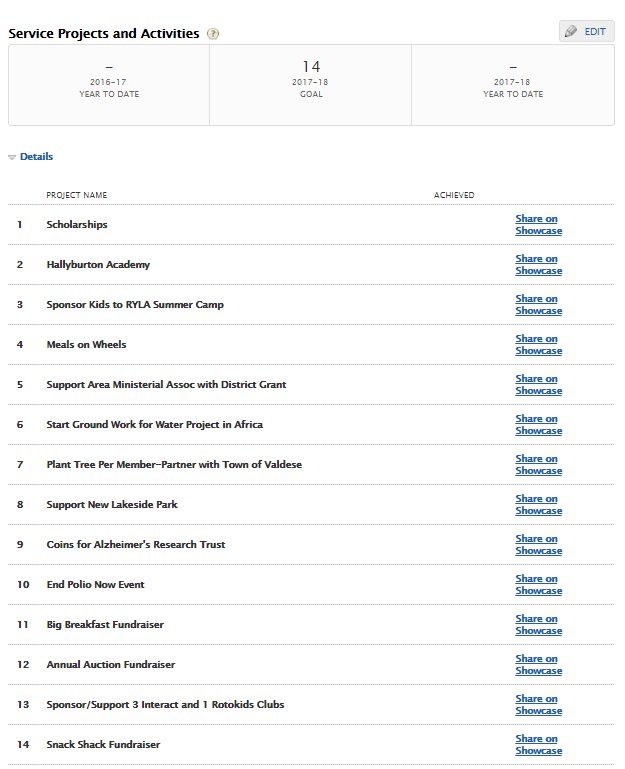Select Coins for Alzheimer's Research Trust
Image resolution: width=625 pixels, height=769 pixels.
pyautogui.click(x=136, y=544)
